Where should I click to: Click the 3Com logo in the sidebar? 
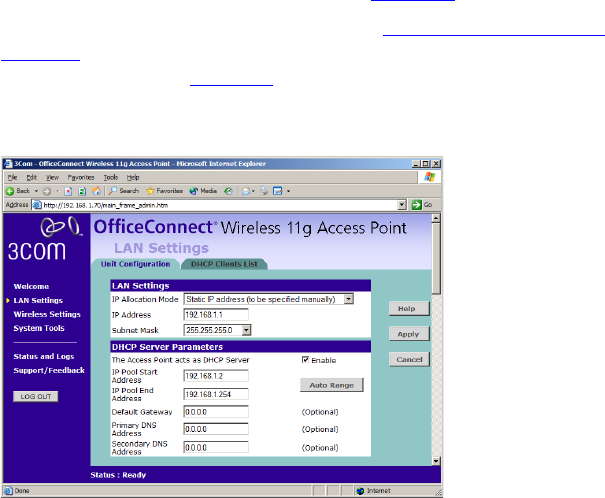pyautogui.click(x=46, y=239)
